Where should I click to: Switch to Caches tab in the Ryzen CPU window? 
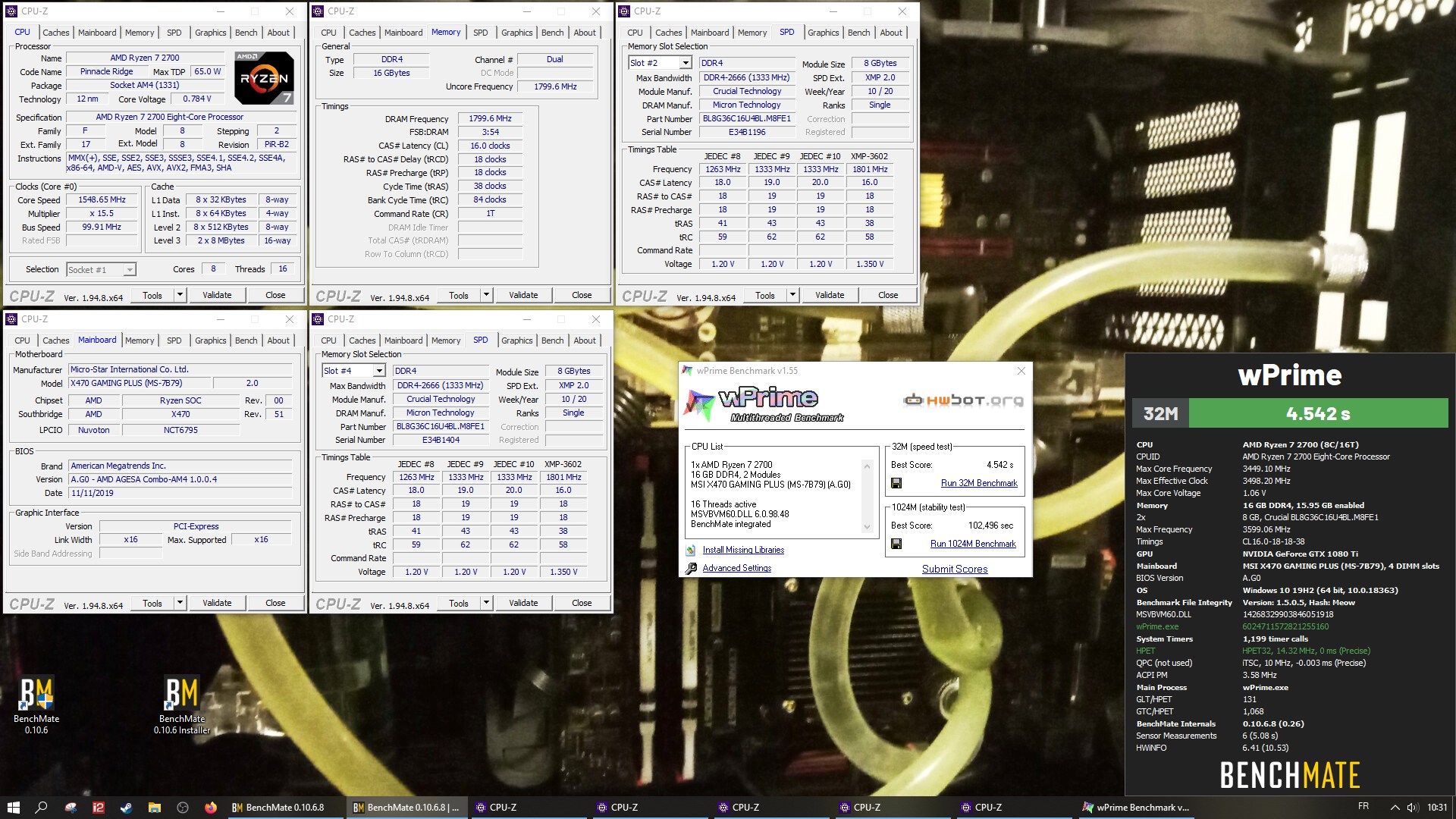pos(56,33)
